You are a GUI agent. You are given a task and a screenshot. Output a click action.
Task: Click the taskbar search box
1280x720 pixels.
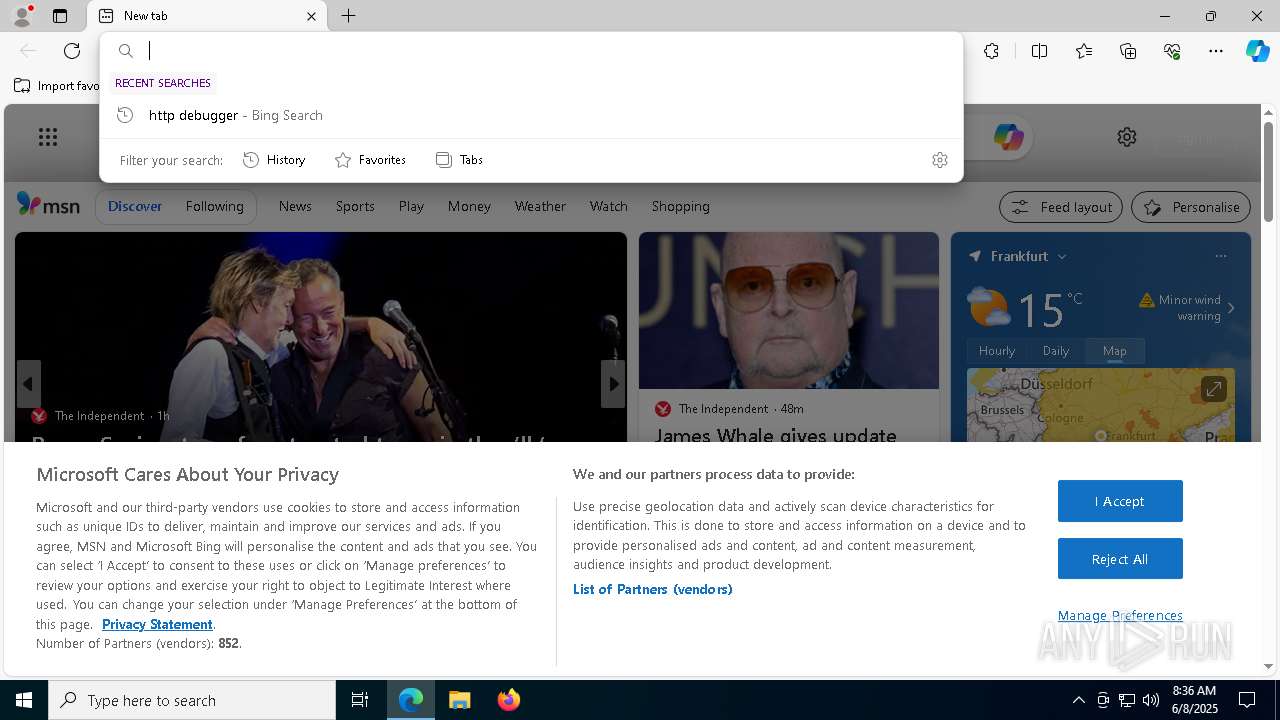192,700
